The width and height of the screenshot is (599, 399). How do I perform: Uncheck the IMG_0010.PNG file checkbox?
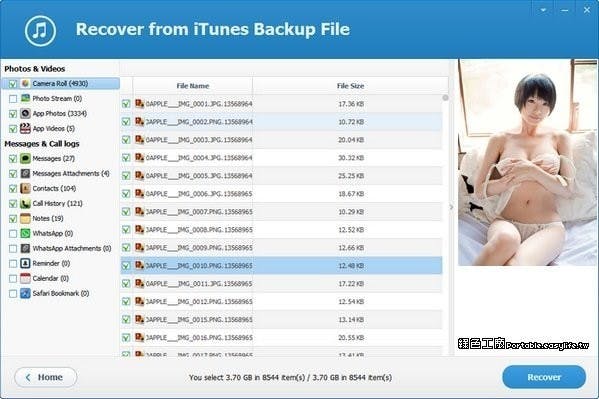(126, 266)
